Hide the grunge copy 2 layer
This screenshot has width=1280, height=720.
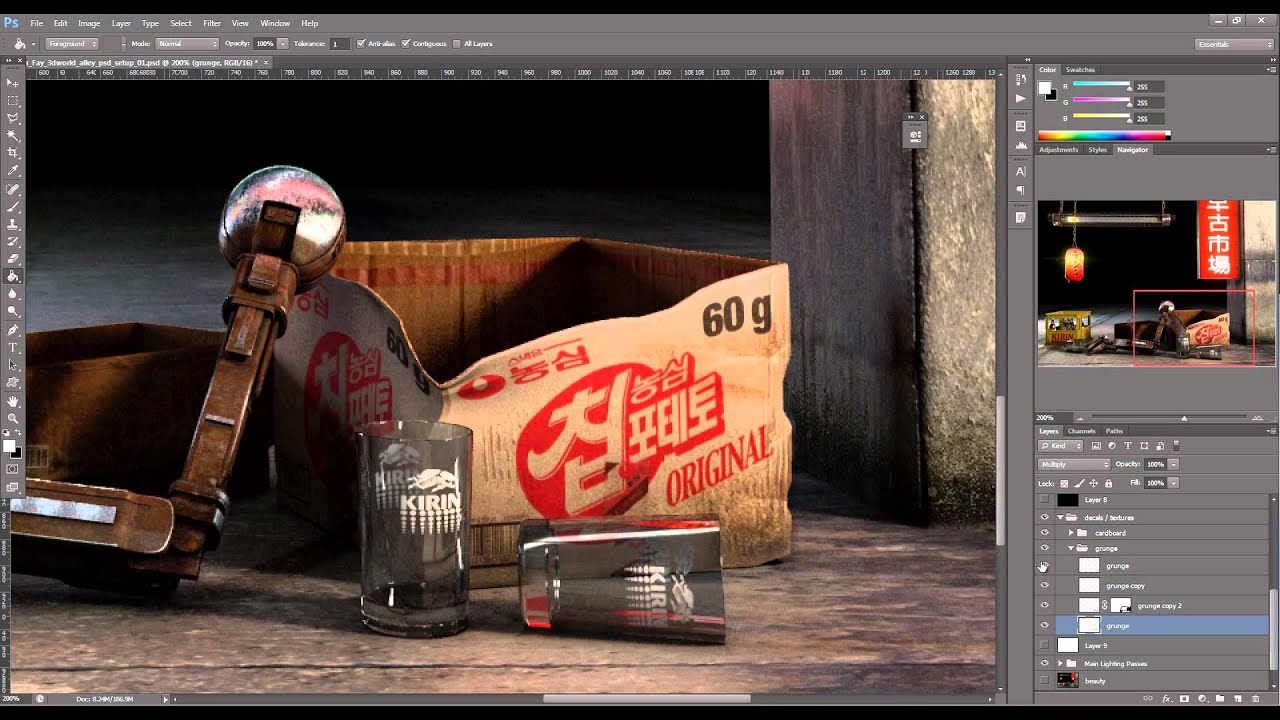[1045, 605]
